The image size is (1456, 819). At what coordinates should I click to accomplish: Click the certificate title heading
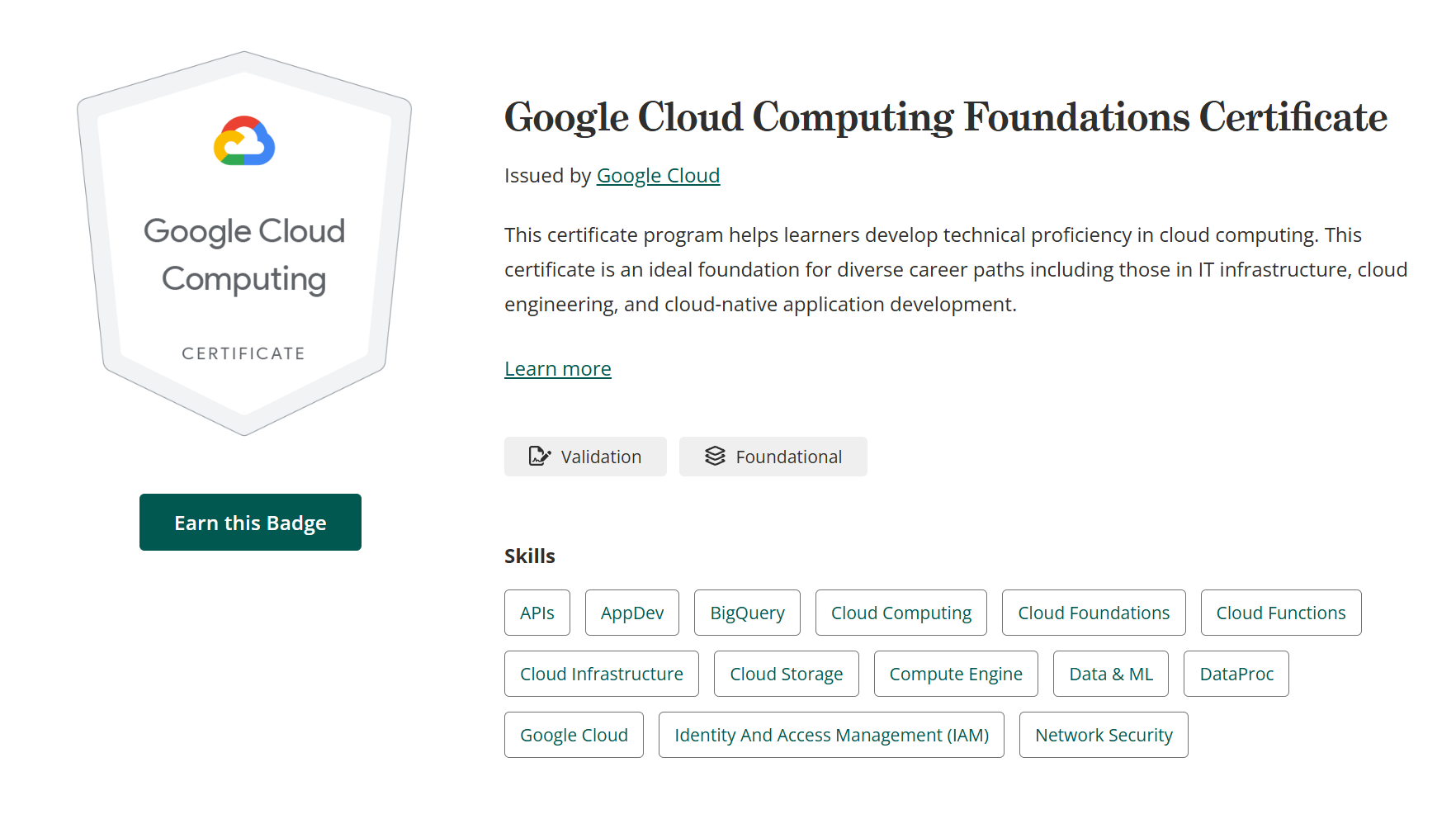coord(946,117)
